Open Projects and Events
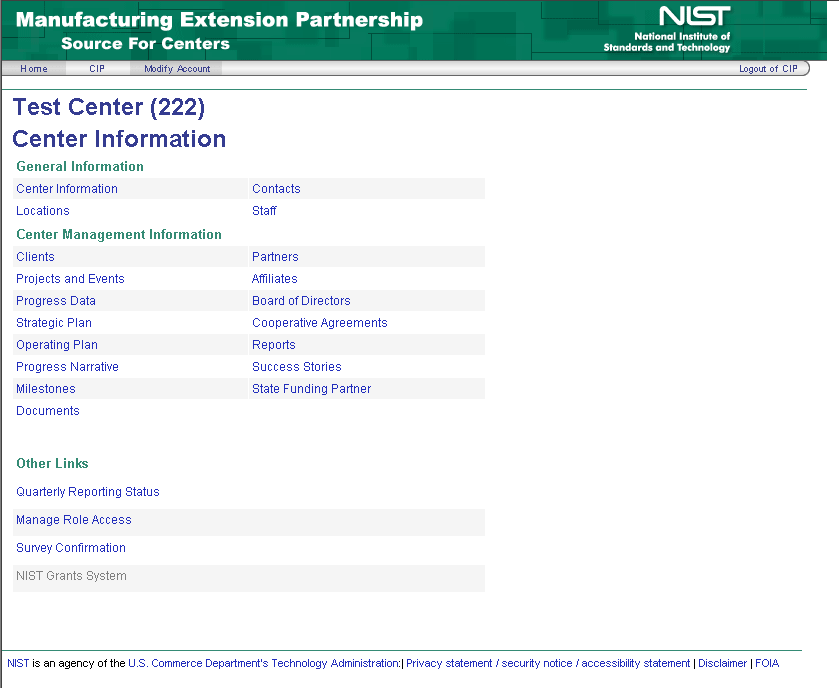The width and height of the screenshot is (839, 688). [70, 279]
